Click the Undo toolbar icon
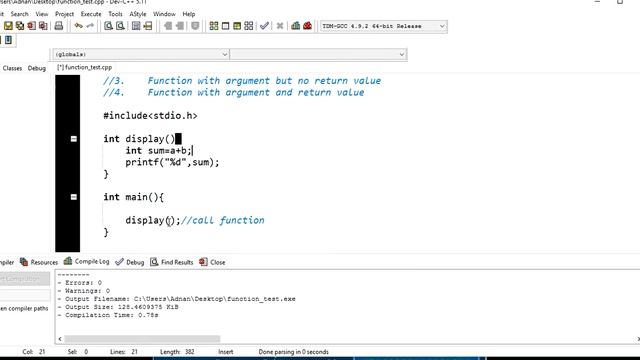640x360 pixels. click(x=78, y=26)
